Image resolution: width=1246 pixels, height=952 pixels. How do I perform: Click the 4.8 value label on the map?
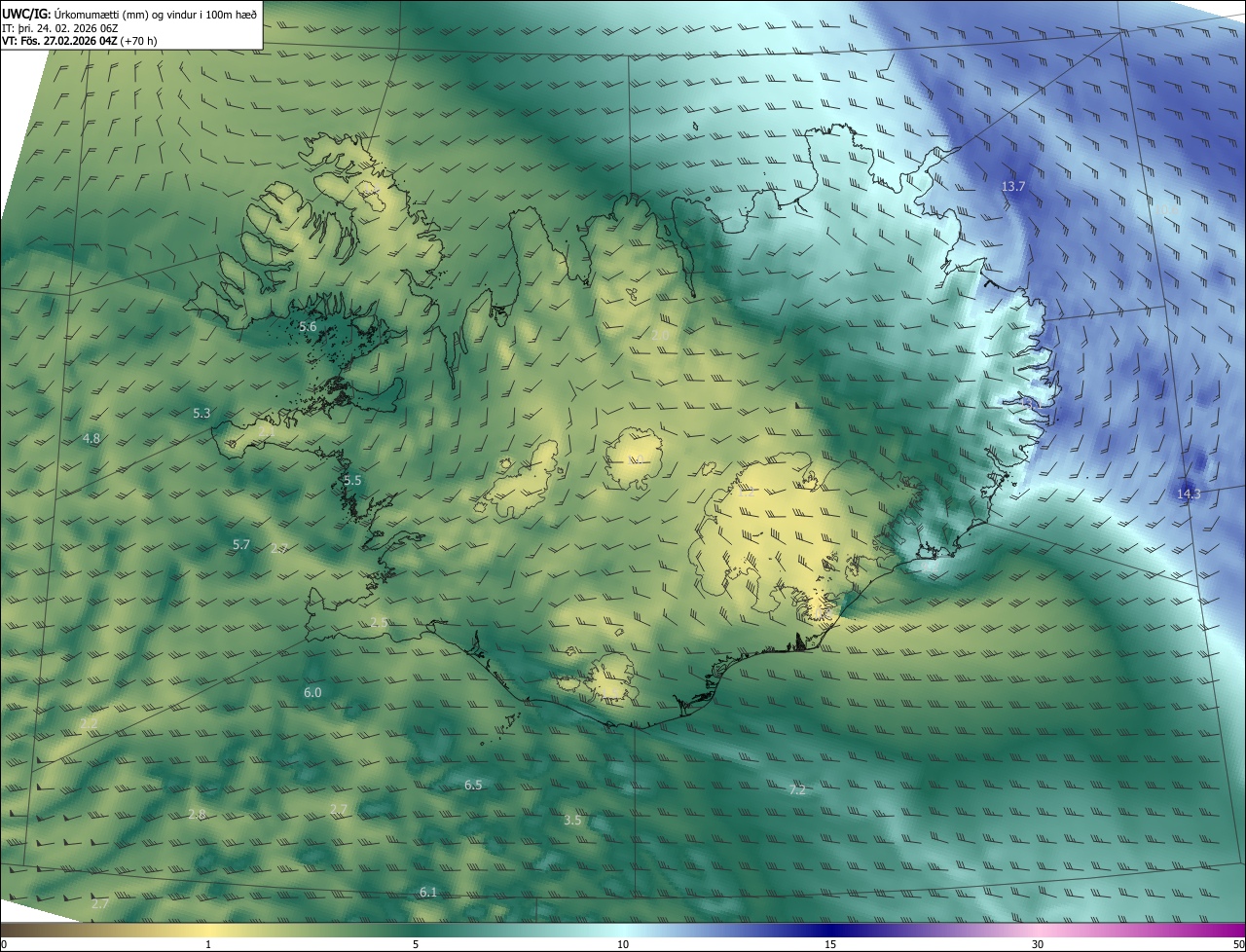click(92, 438)
